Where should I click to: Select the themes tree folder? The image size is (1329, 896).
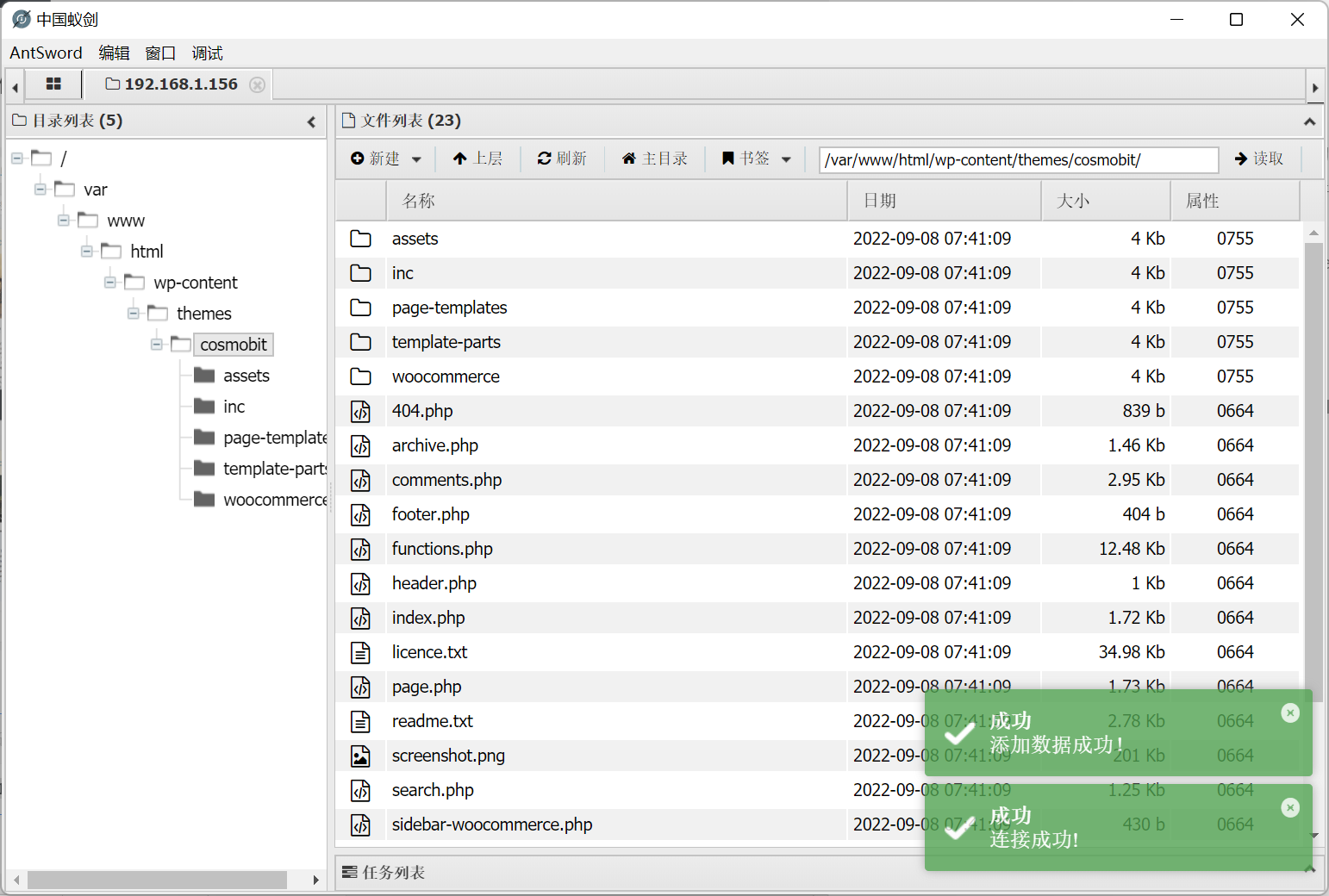[x=204, y=314]
